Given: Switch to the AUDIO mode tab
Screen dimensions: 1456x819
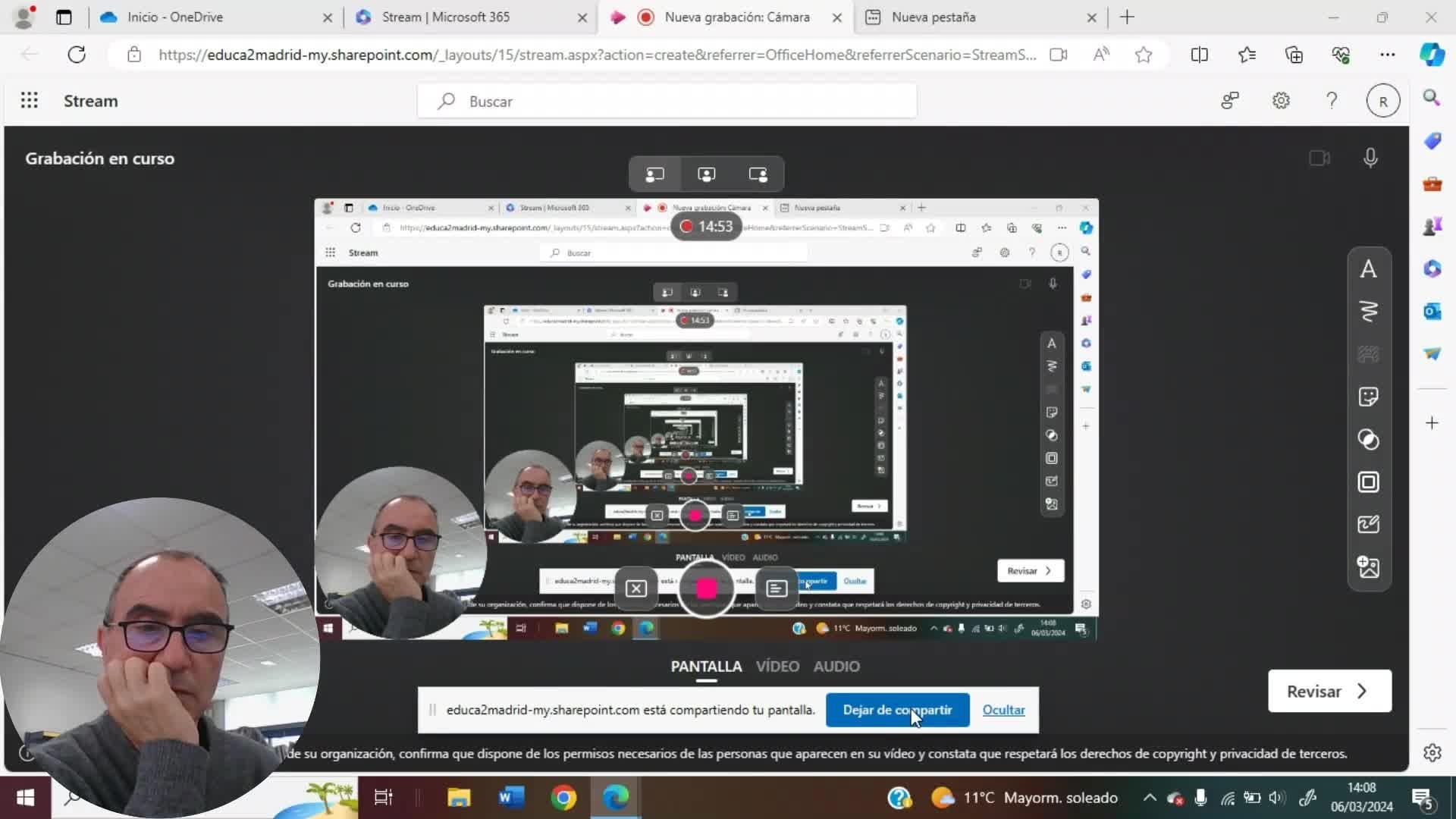Looking at the screenshot, I should 836,666.
